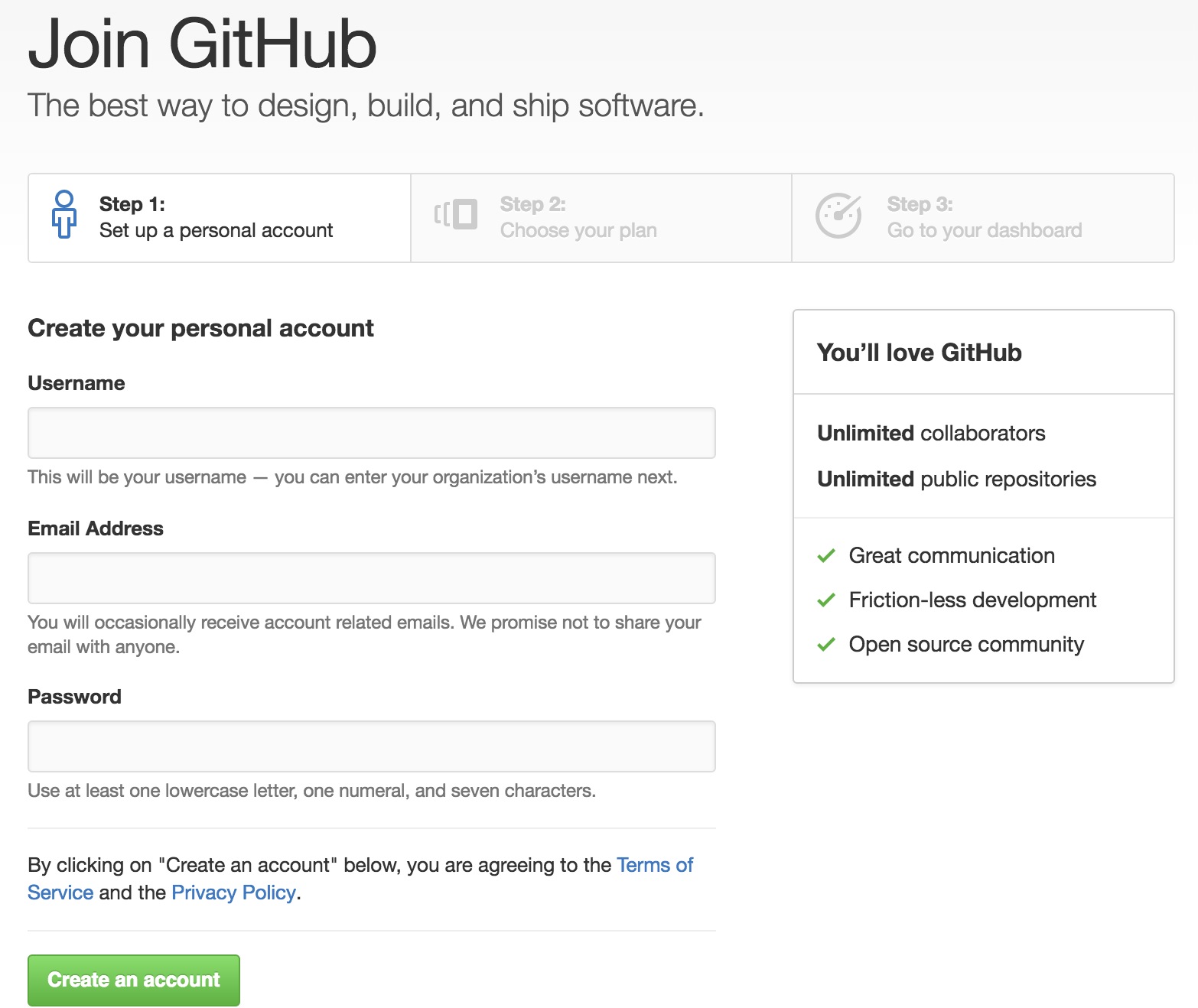The width and height of the screenshot is (1198, 1008).
Task: Click password hint about lowercase letter and numeral
Action: 312,791
